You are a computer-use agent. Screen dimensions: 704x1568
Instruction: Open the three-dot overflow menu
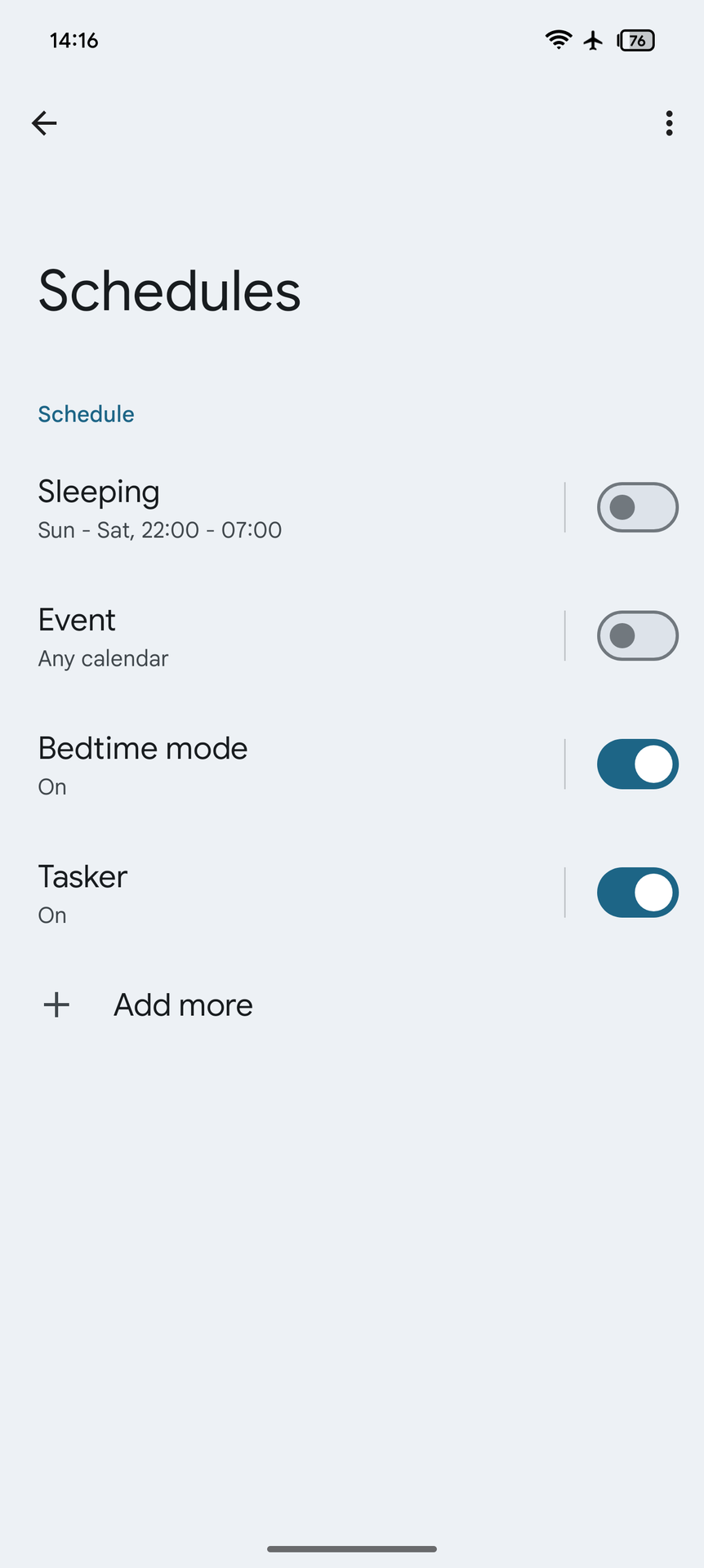(669, 123)
